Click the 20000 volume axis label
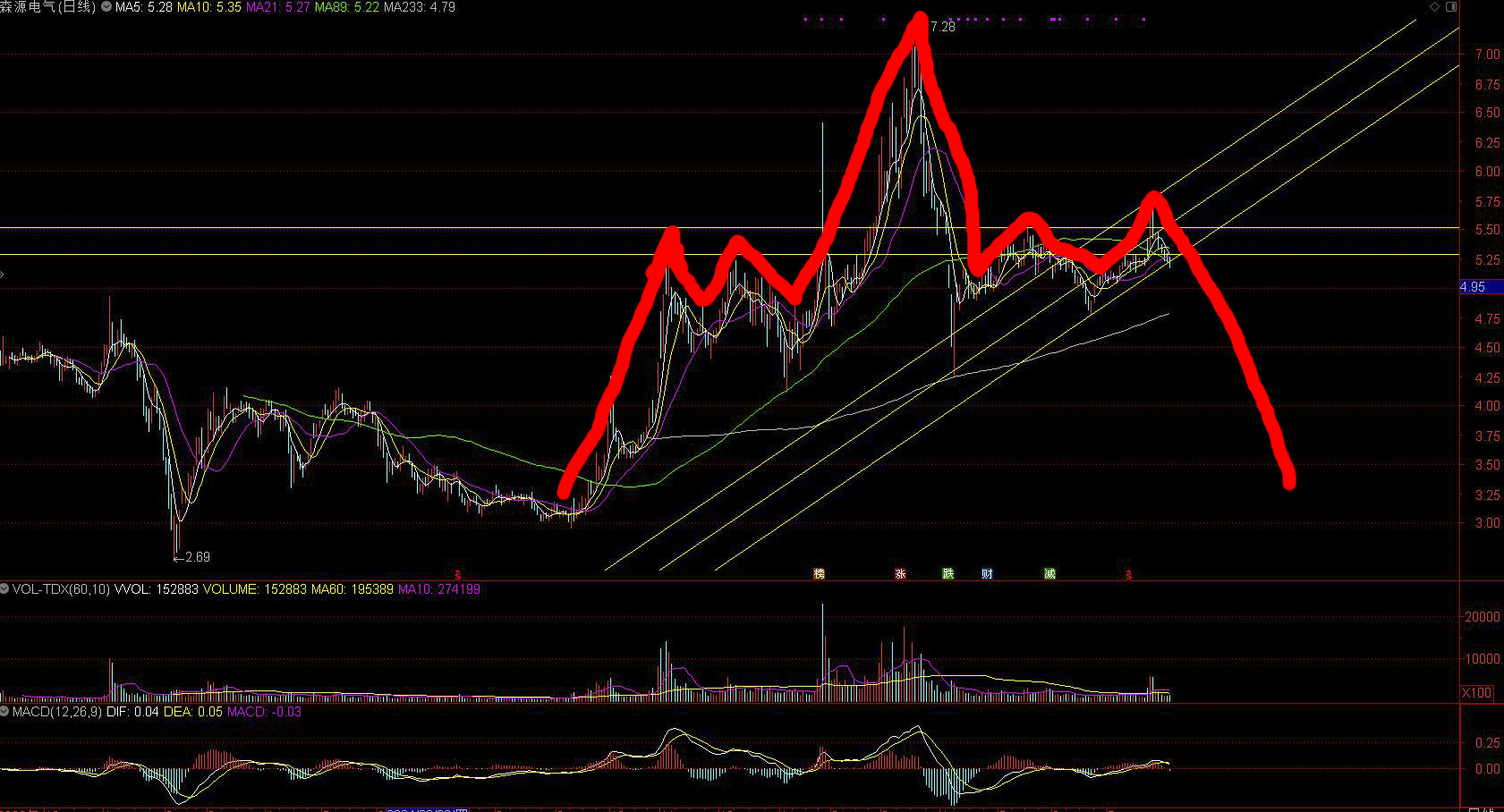The image size is (1504, 812). pos(1482,617)
